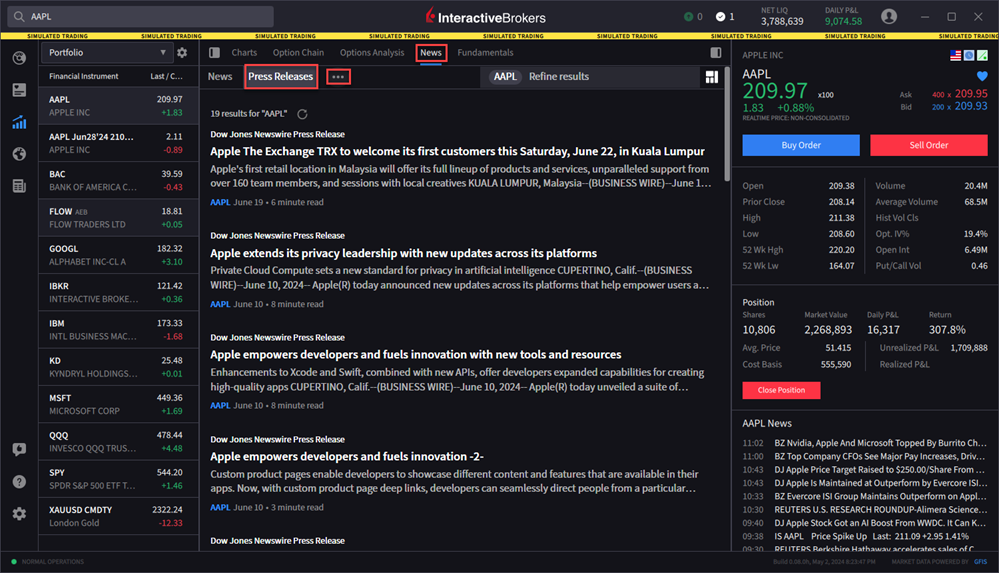
Task: Open the globe markets icon in sidebar
Action: 19,154
